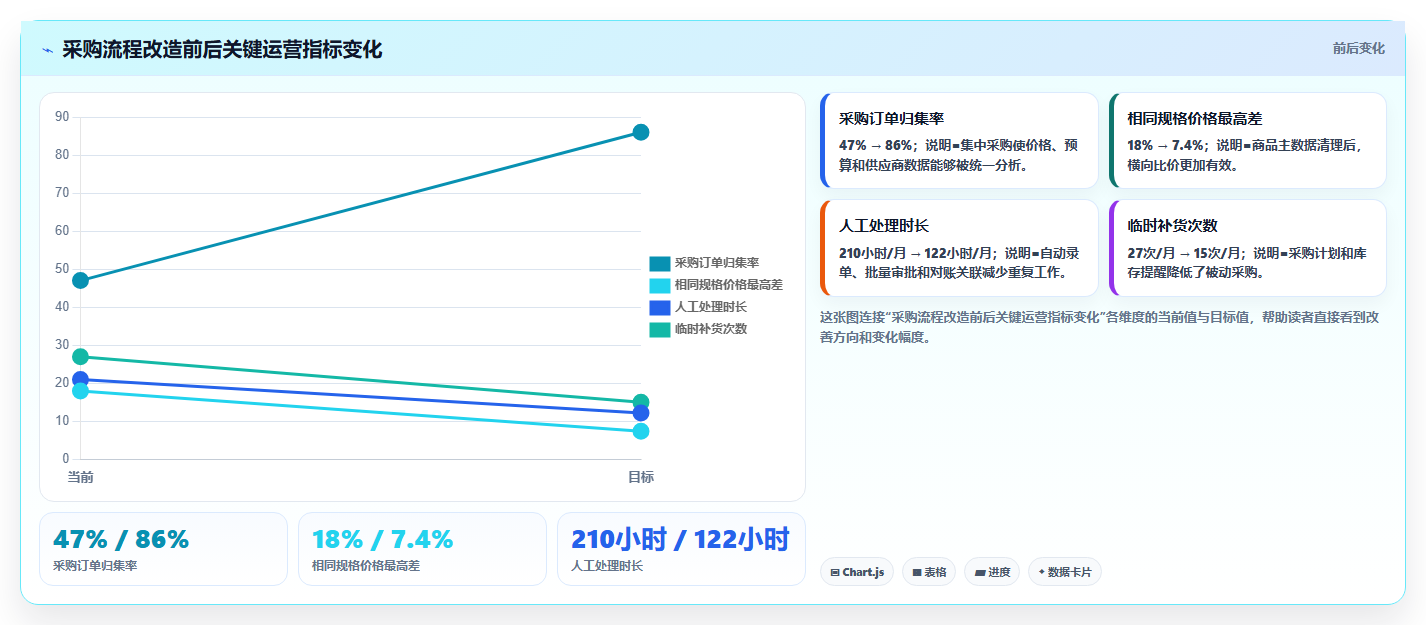Select the 相同规格价格最高差 point at 目标

pos(641,431)
